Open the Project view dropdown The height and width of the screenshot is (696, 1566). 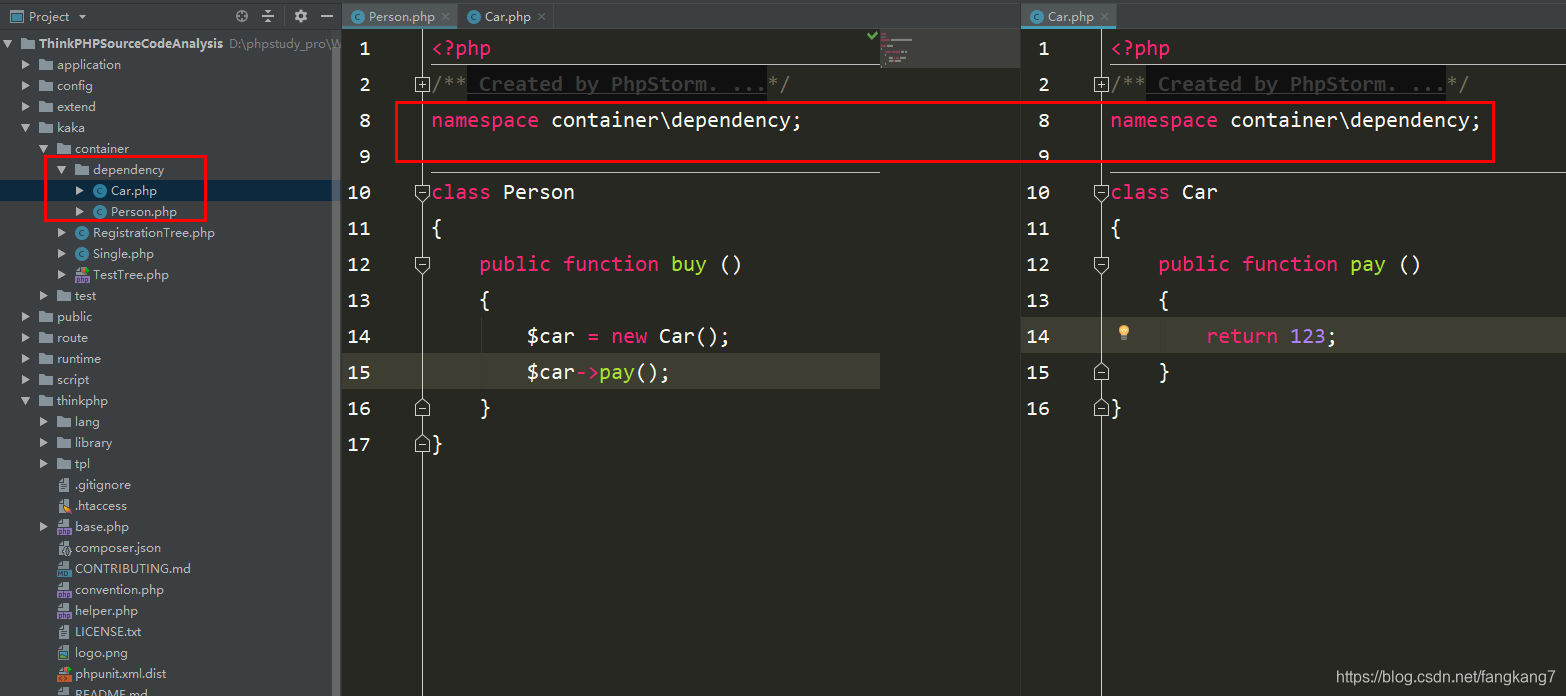82,17
